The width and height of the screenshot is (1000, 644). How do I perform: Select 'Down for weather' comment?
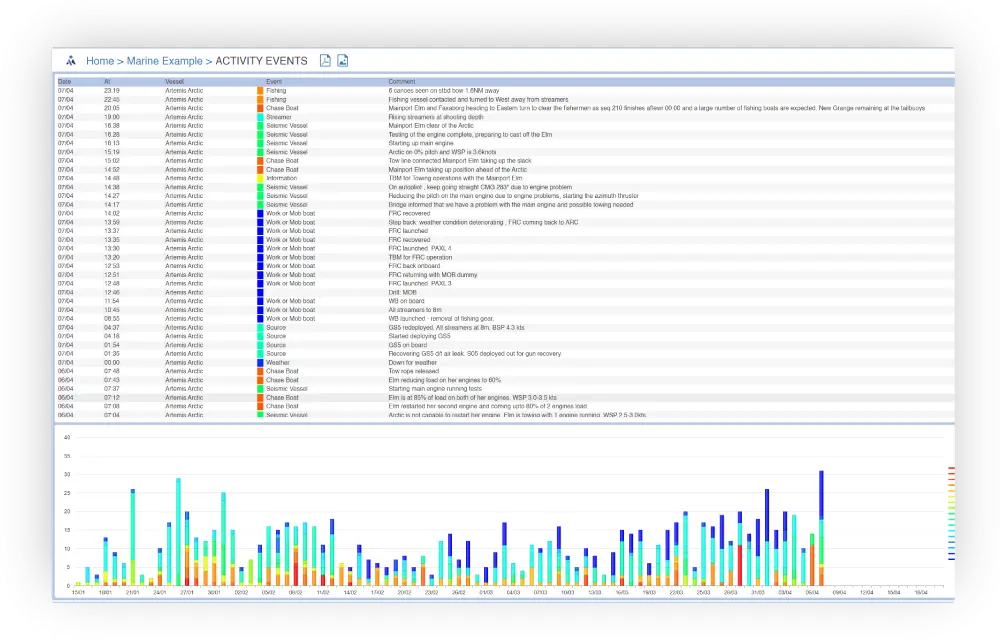(413, 363)
